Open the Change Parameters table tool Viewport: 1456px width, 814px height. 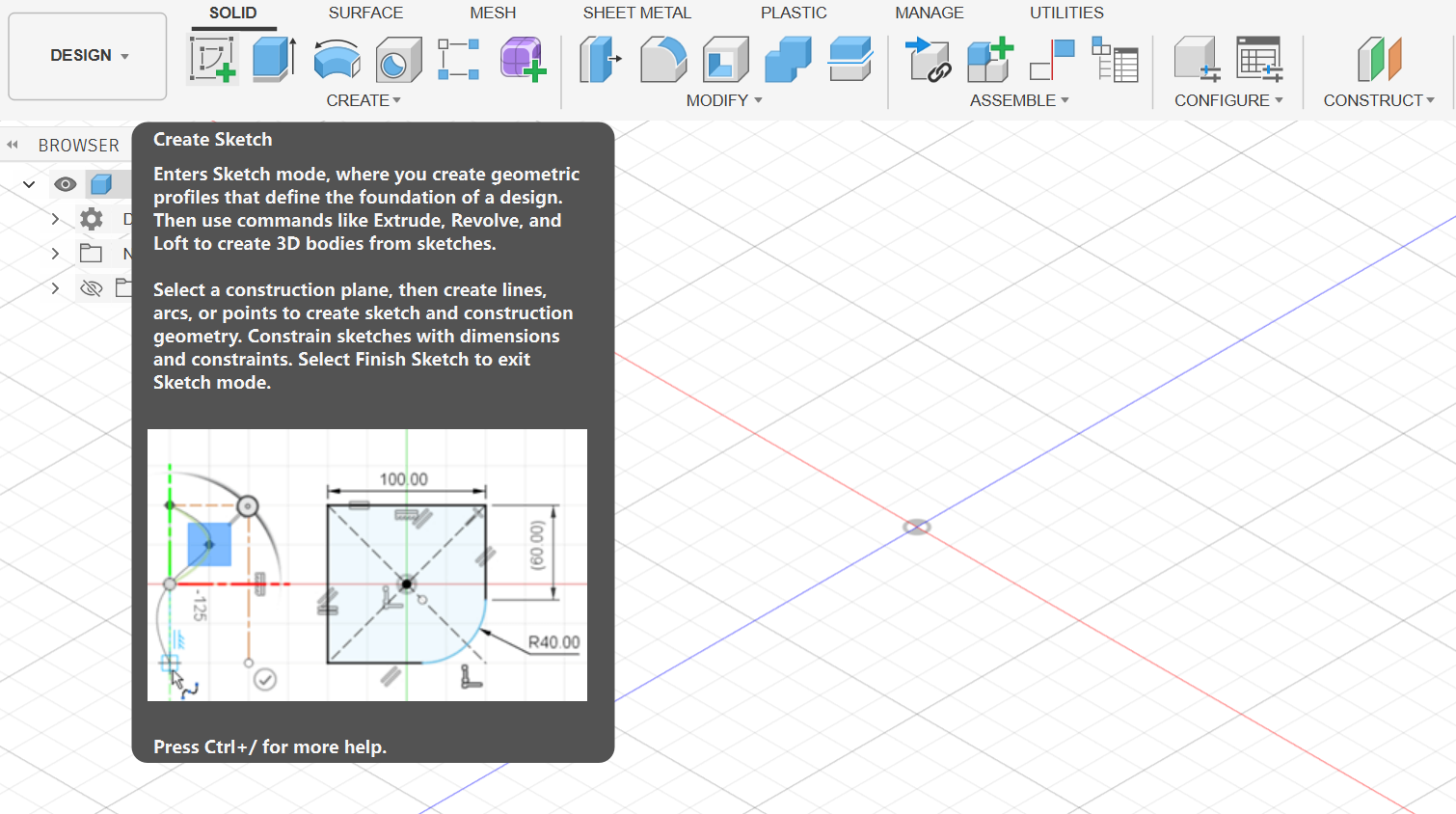(1259, 59)
